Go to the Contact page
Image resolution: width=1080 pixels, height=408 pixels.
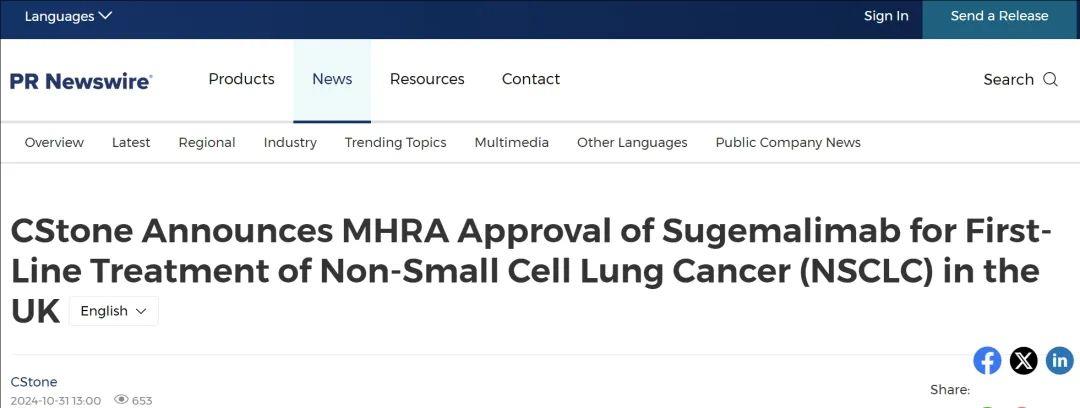pyautogui.click(x=531, y=79)
